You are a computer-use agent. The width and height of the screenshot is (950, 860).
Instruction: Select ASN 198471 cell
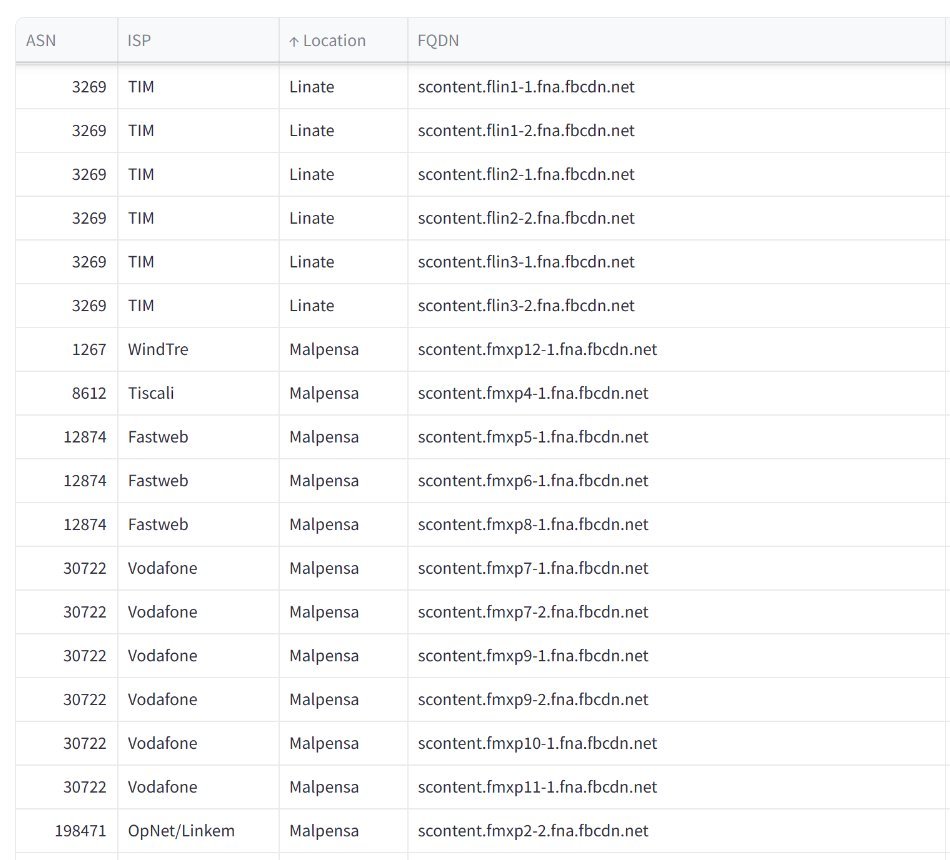click(x=81, y=831)
